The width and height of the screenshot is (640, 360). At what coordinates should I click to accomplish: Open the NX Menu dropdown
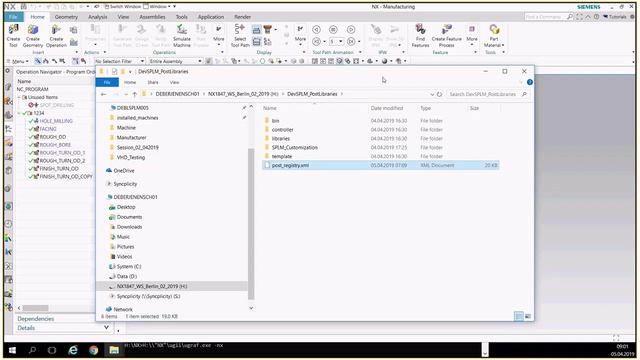[x=18, y=61]
